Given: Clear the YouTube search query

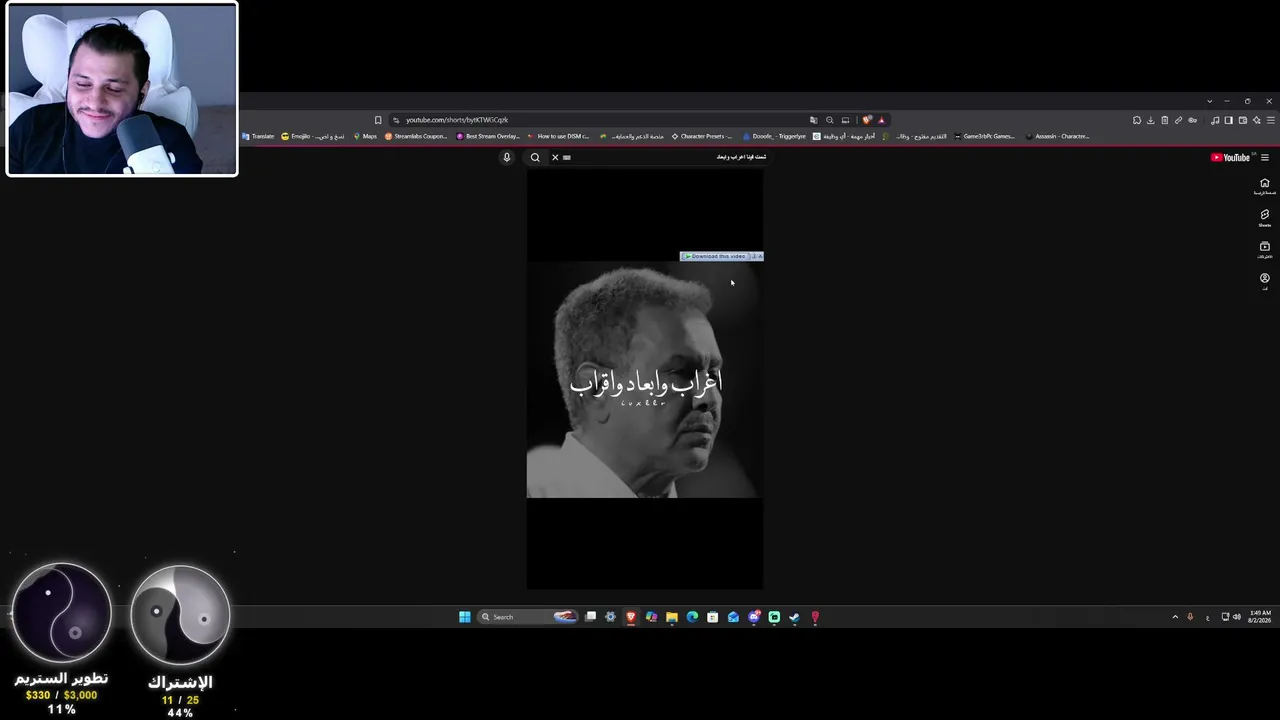Looking at the screenshot, I should click(x=555, y=157).
